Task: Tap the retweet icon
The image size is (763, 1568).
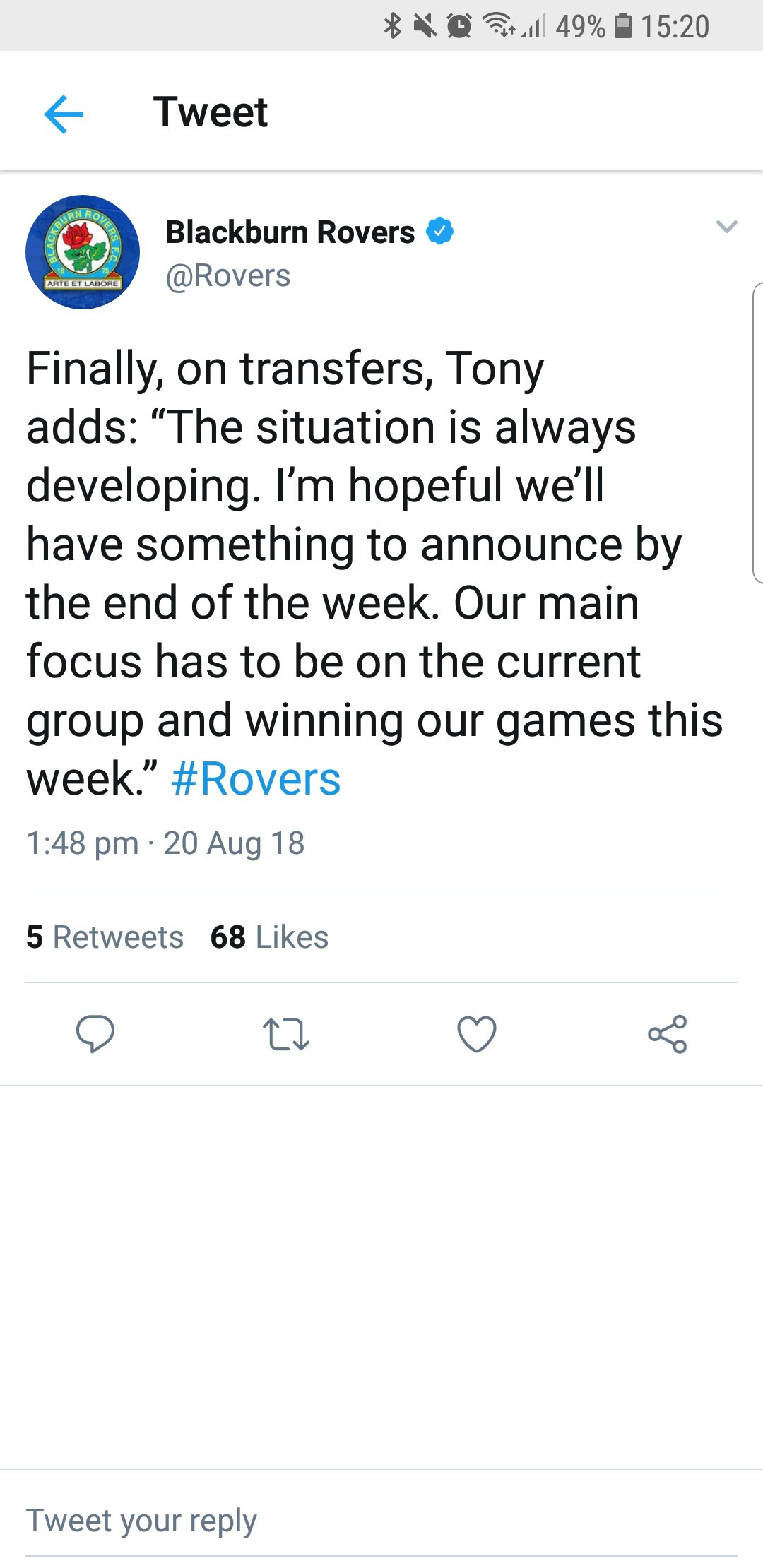Action: coord(285,1034)
